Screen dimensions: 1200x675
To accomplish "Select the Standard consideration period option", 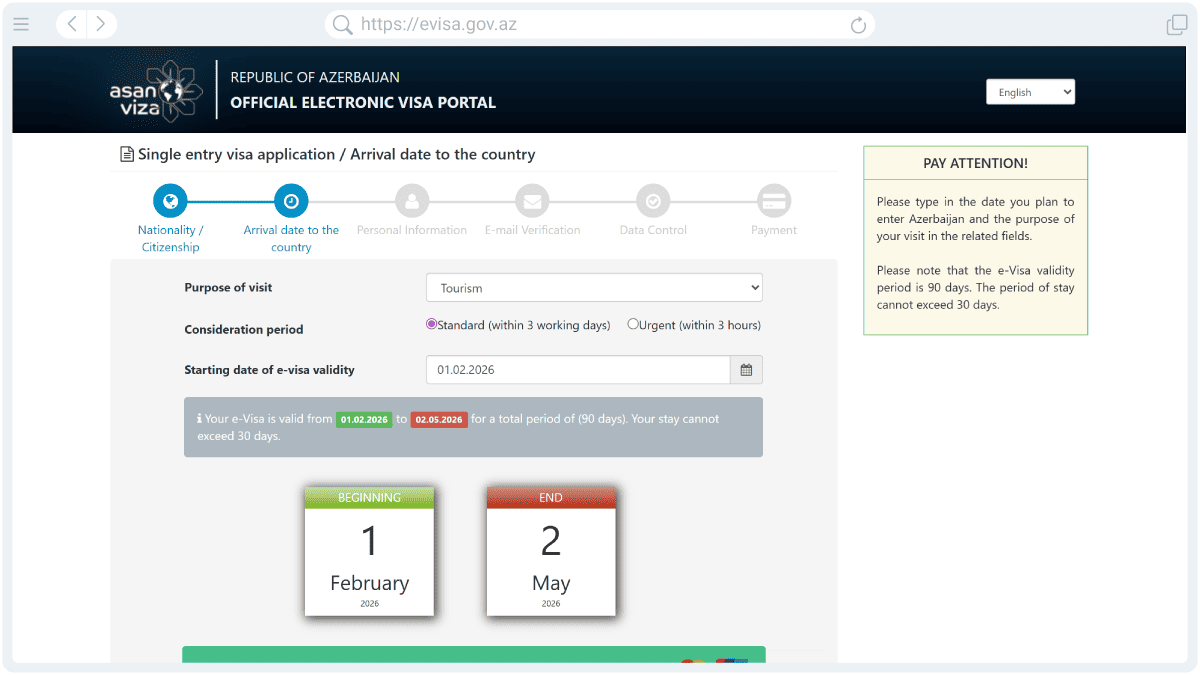I will click(432, 324).
